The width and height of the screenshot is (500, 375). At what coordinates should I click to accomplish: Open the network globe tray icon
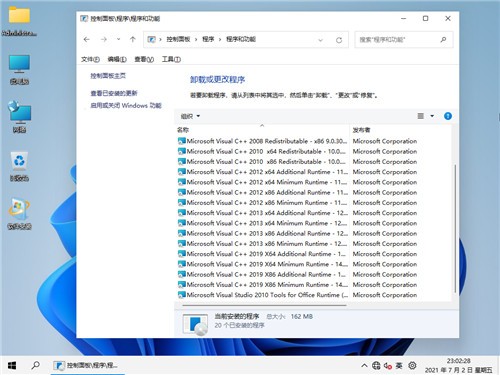point(376,366)
